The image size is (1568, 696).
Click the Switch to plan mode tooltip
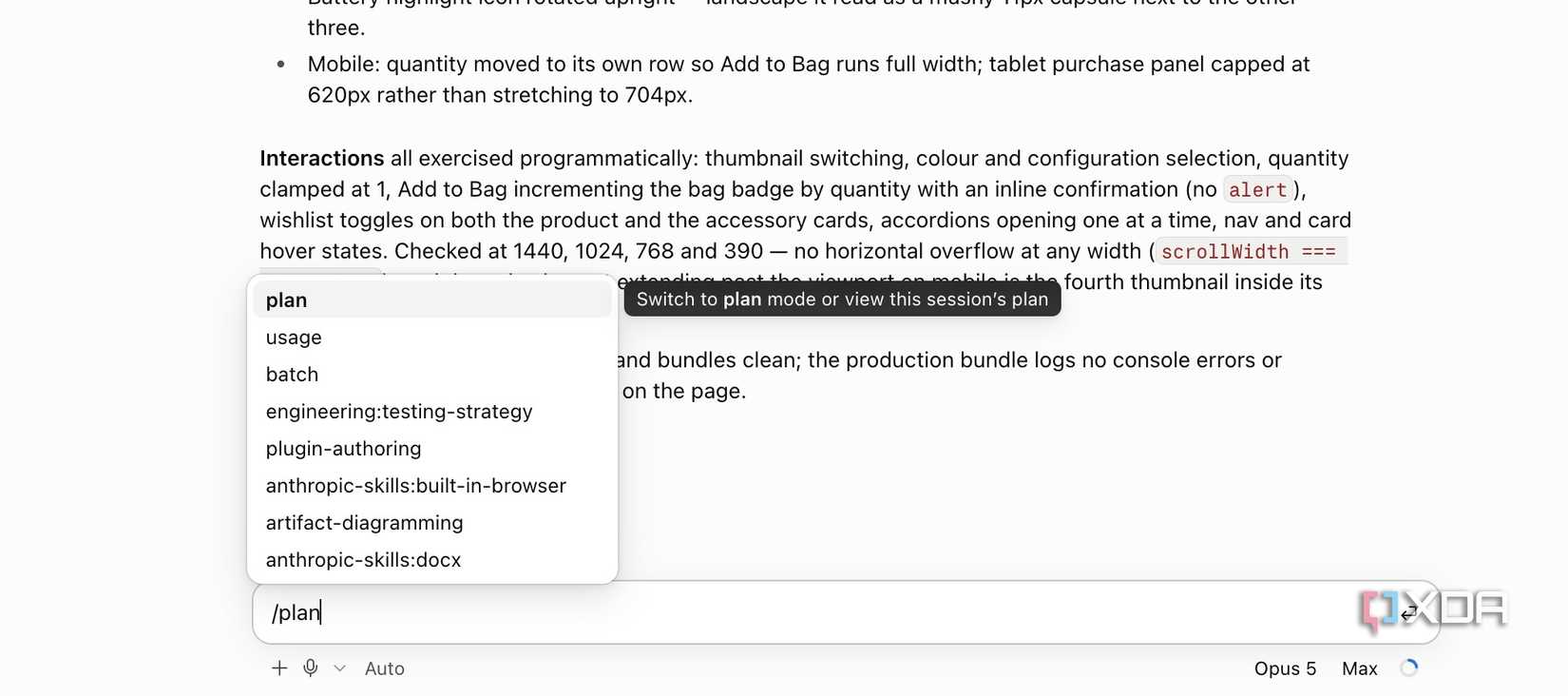[x=842, y=300]
